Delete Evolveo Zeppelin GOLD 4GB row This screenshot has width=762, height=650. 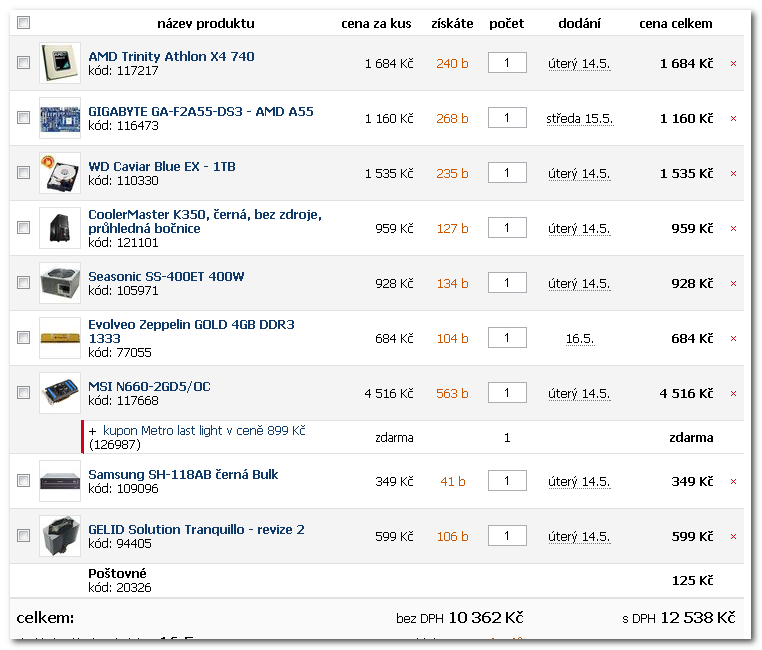click(733, 339)
